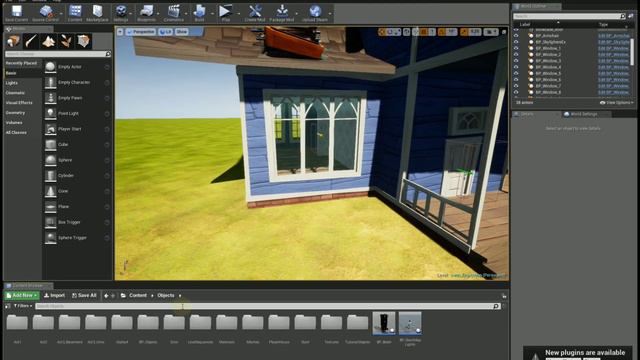Viewport: 640px width, 360px height.
Task: Open the Settings toolbar icon
Action: click(x=120, y=13)
